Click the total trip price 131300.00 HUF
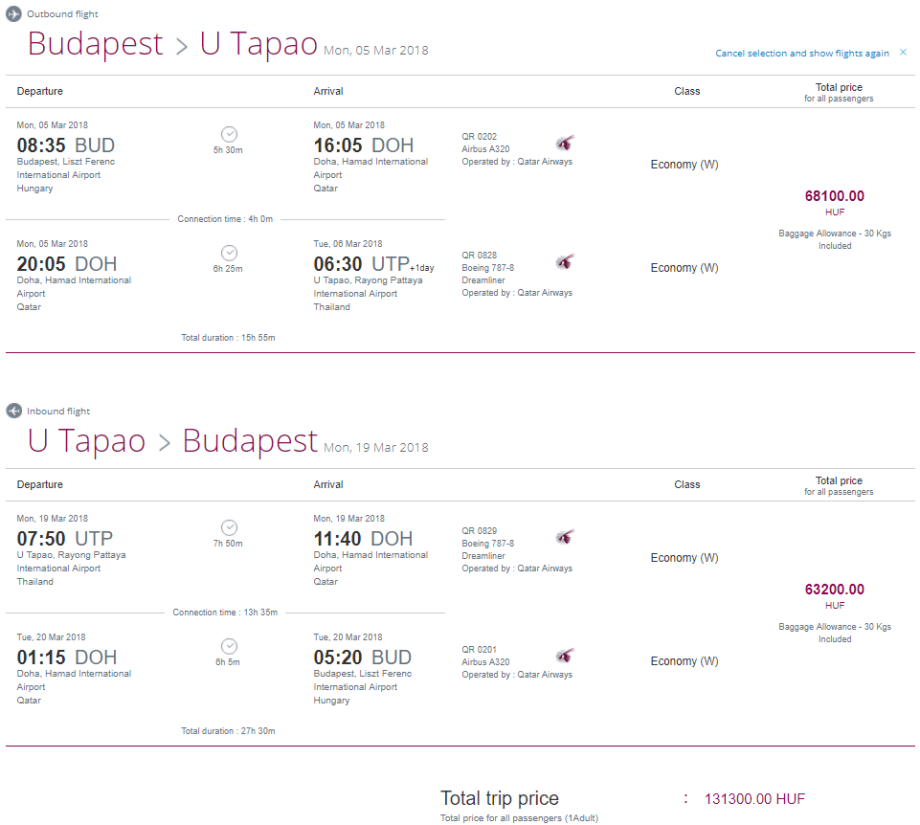Viewport: 920px width, 825px height. coord(754,798)
